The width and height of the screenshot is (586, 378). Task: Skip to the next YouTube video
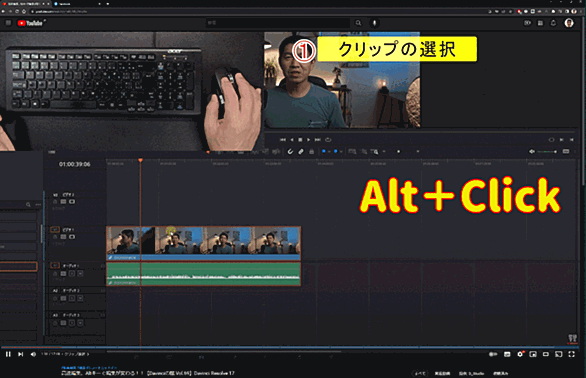click(21, 354)
